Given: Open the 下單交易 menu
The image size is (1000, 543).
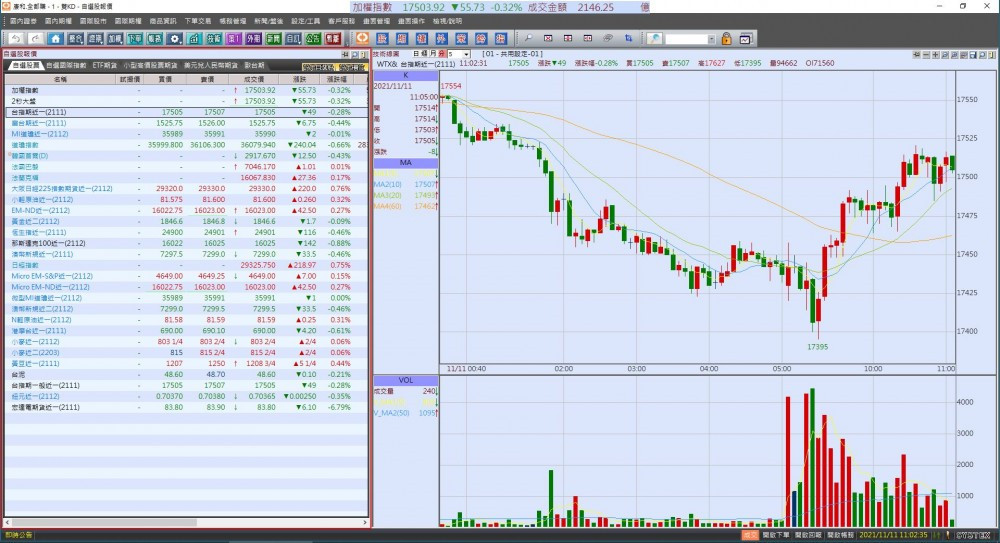Looking at the screenshot, I should tap(195, 20).
